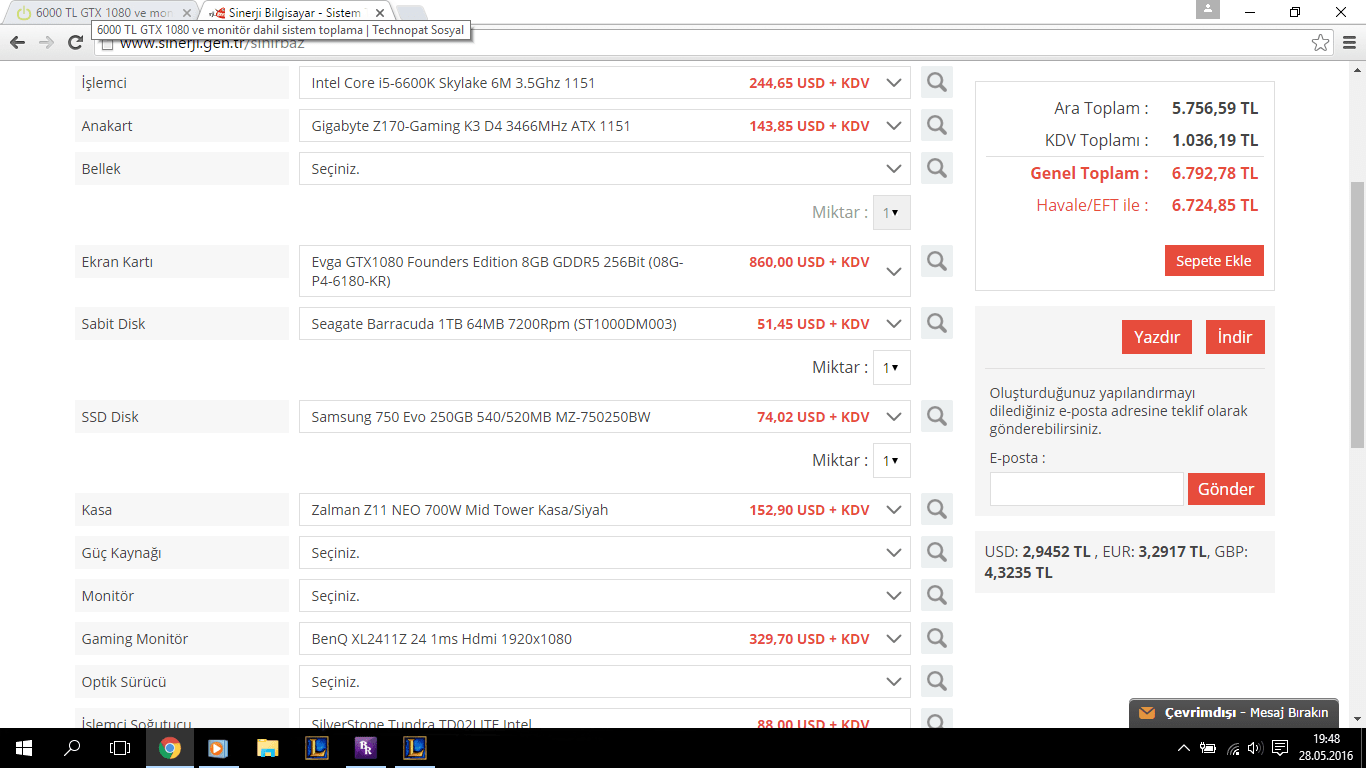
Task: Open product search for Bellek row
Action: pos(937,169)
